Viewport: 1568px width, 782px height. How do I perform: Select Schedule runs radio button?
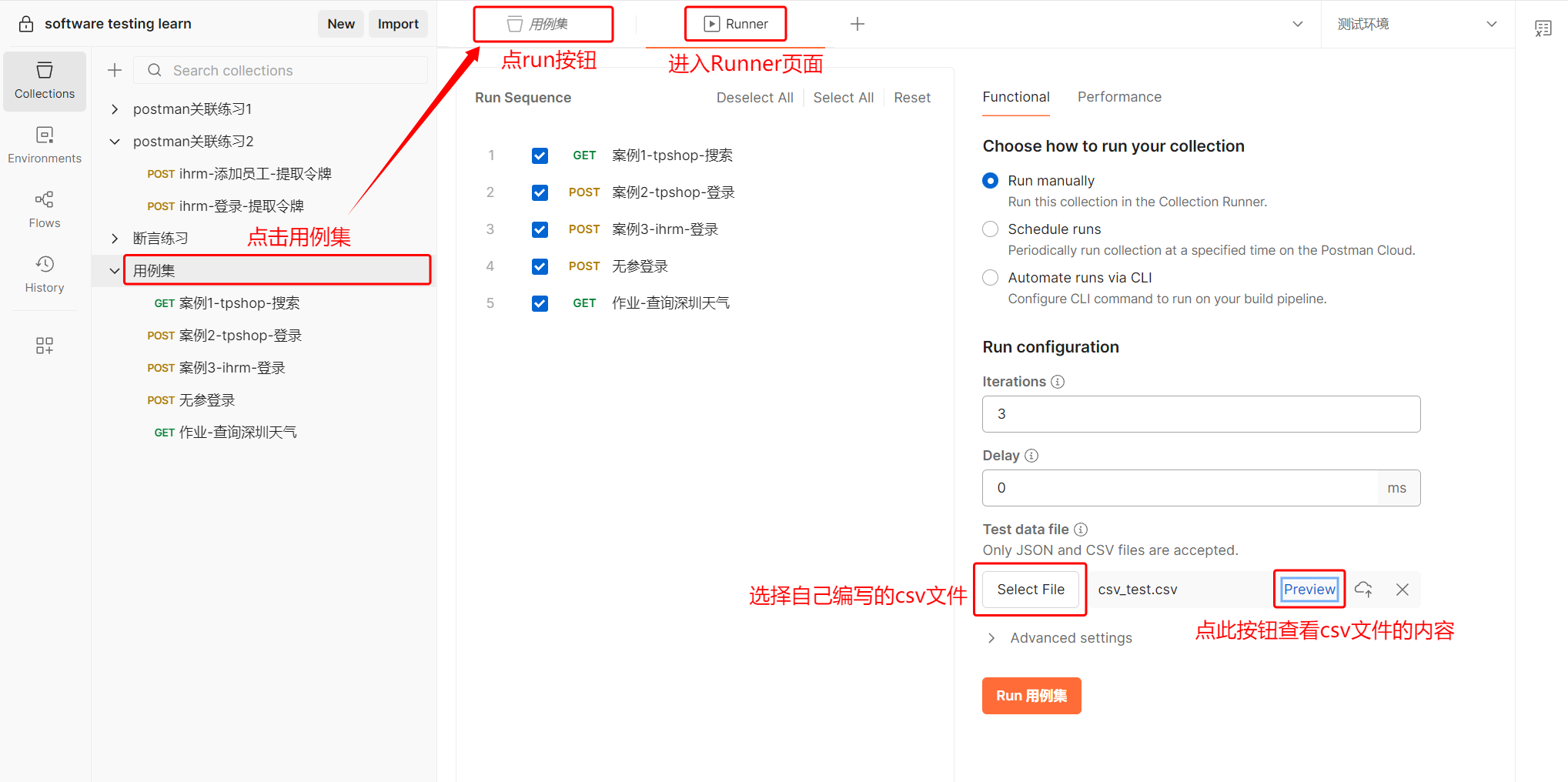point(991,229)
